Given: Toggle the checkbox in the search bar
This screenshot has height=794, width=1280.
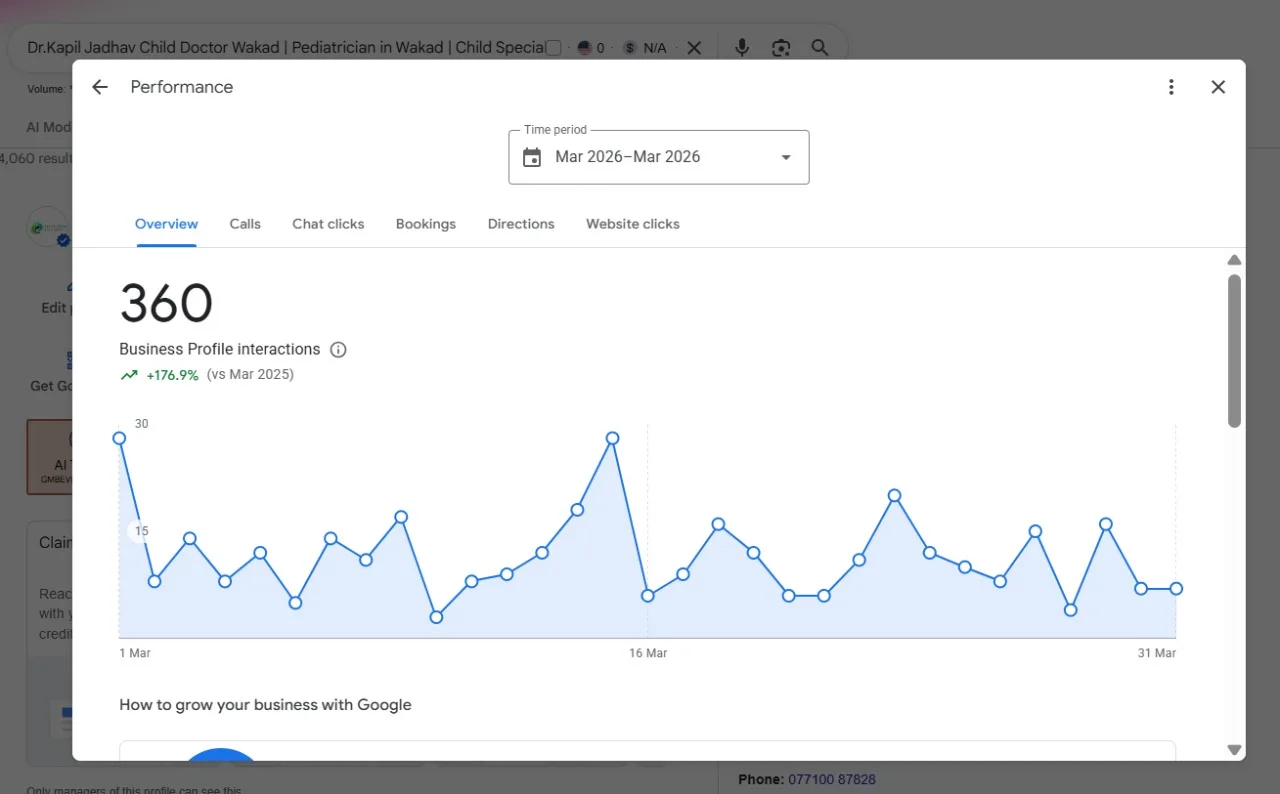Looking at the screenshot, I should [553, 47].
